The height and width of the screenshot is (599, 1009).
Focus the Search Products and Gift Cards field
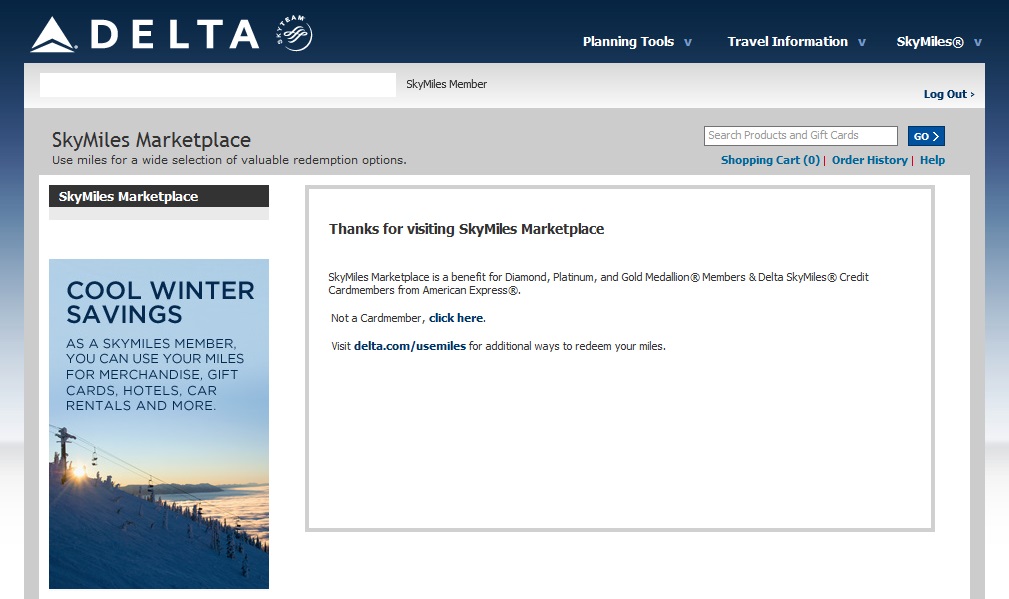click(800, 136)
